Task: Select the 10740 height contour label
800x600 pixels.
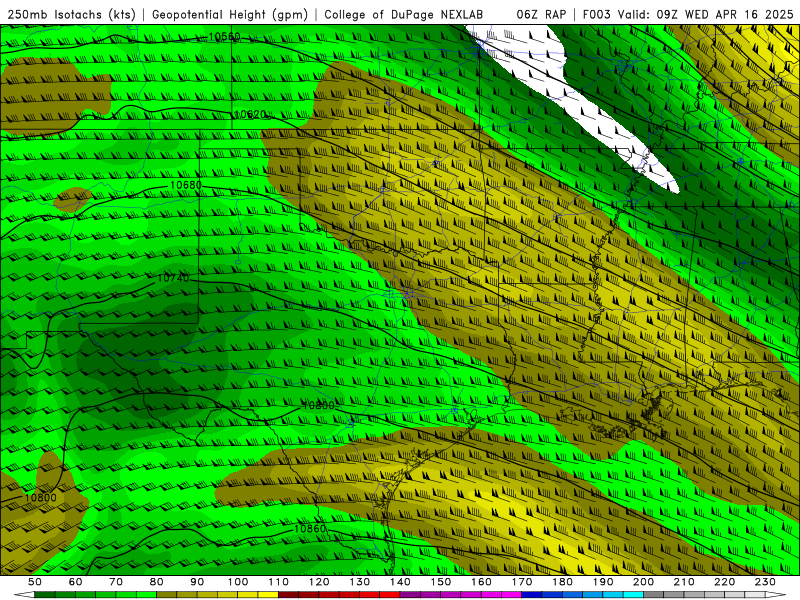Action: click(x=173, y=278)
